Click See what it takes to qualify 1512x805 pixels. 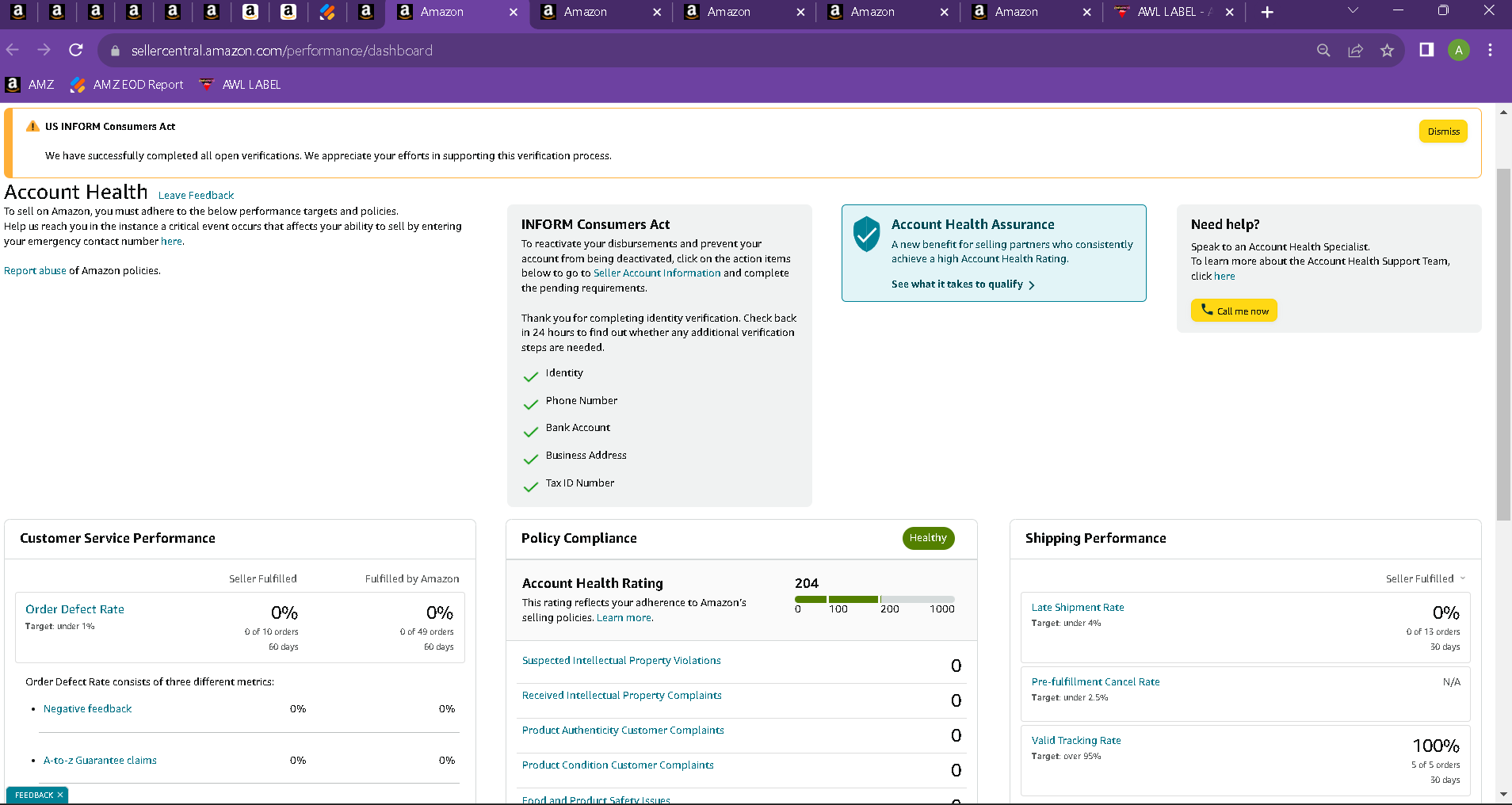click(956, 284)
